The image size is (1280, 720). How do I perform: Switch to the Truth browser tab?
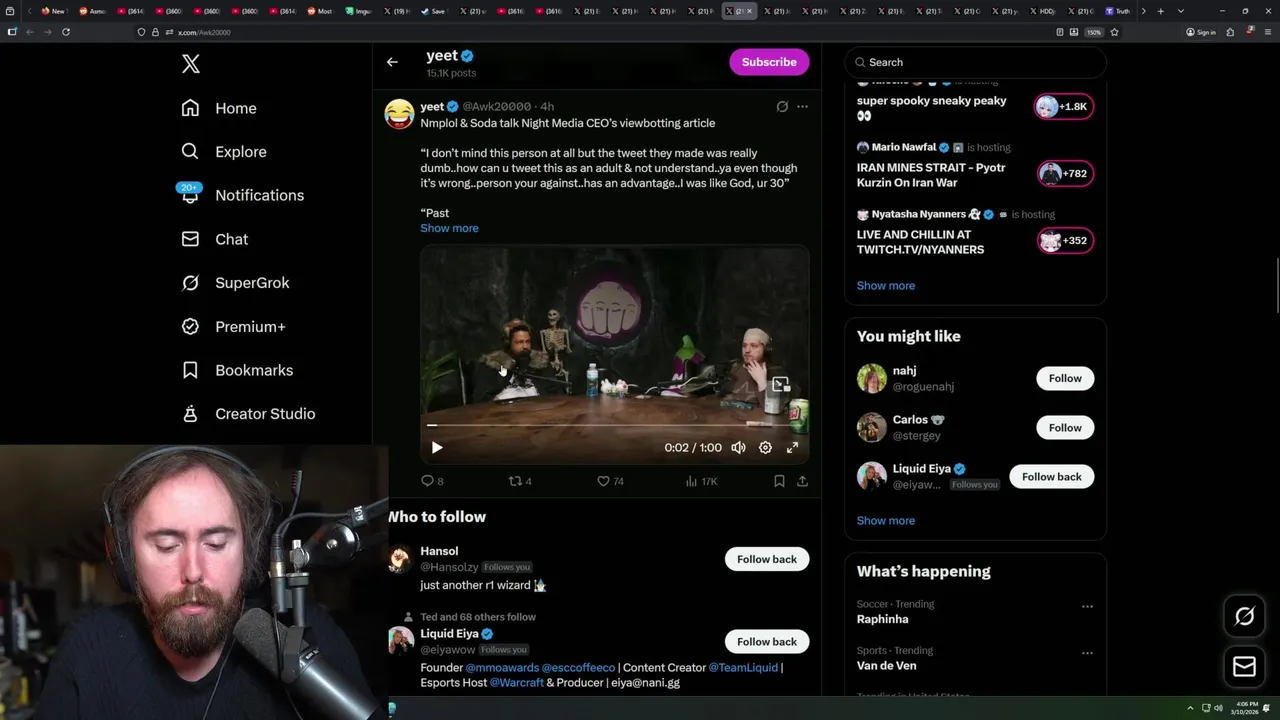tap(1118, 11)
